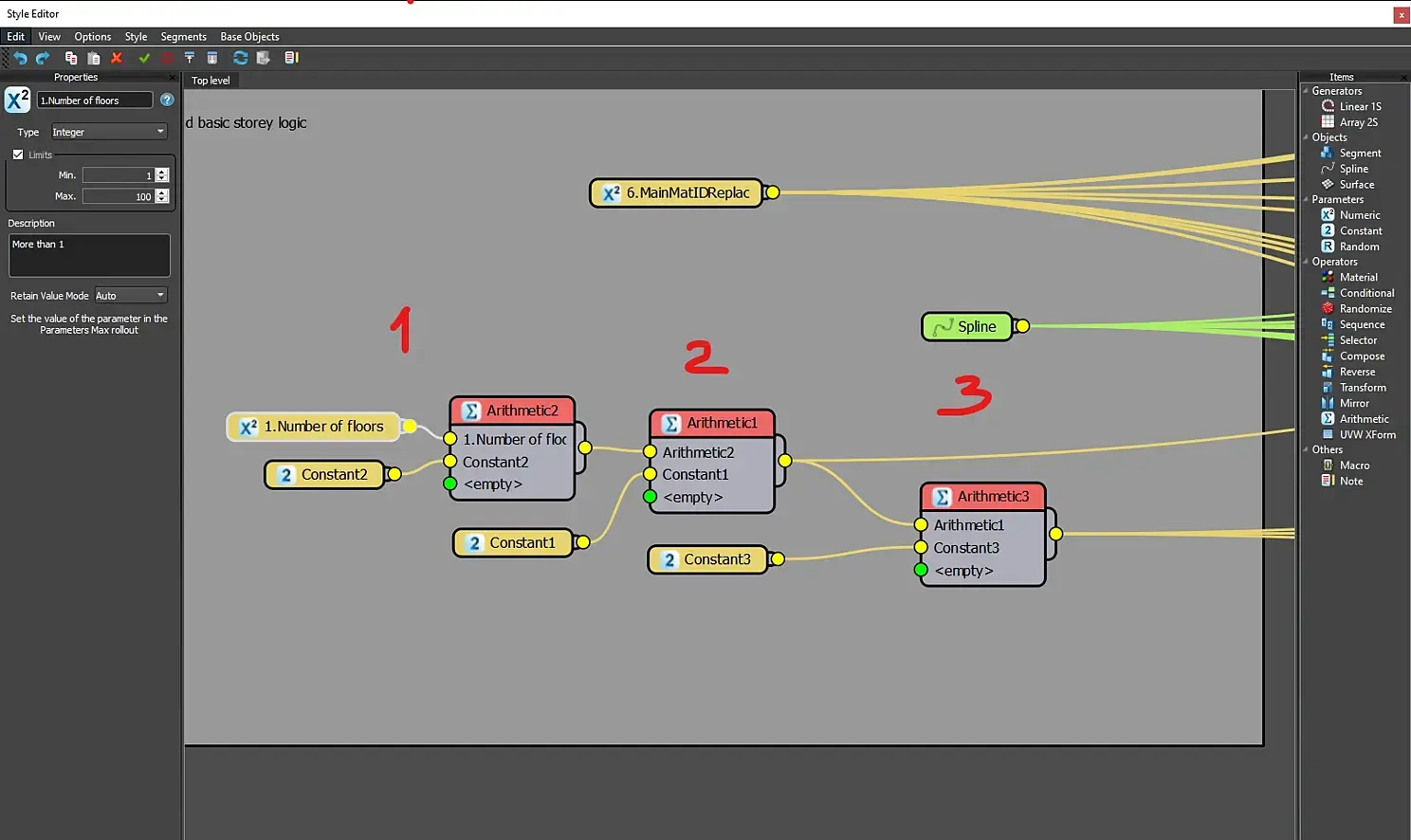
Task: Close the Properties panel
Action: tap(172, 78)
